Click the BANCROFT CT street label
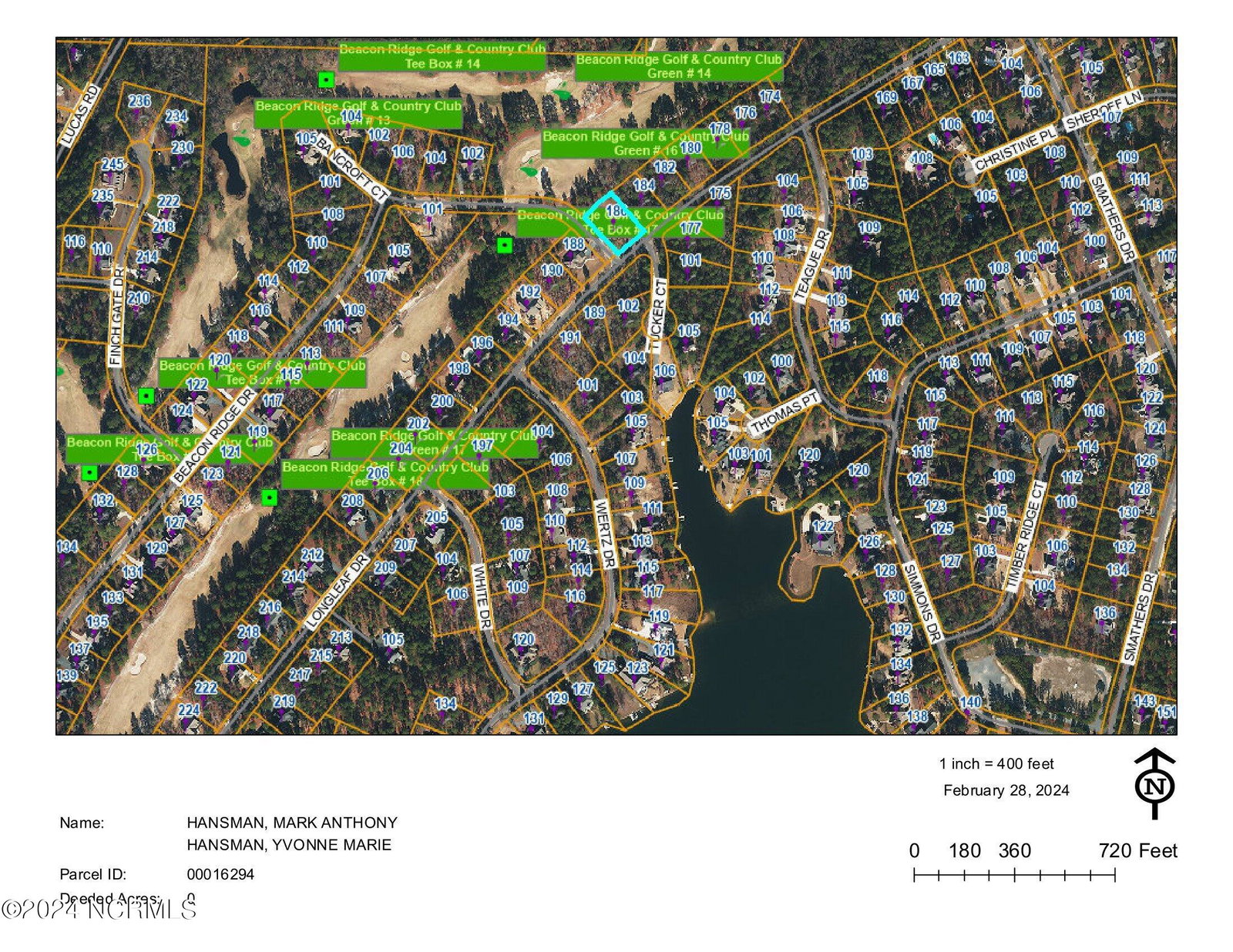The height and width of the screenshot is (952, 1233). (351, 169)
